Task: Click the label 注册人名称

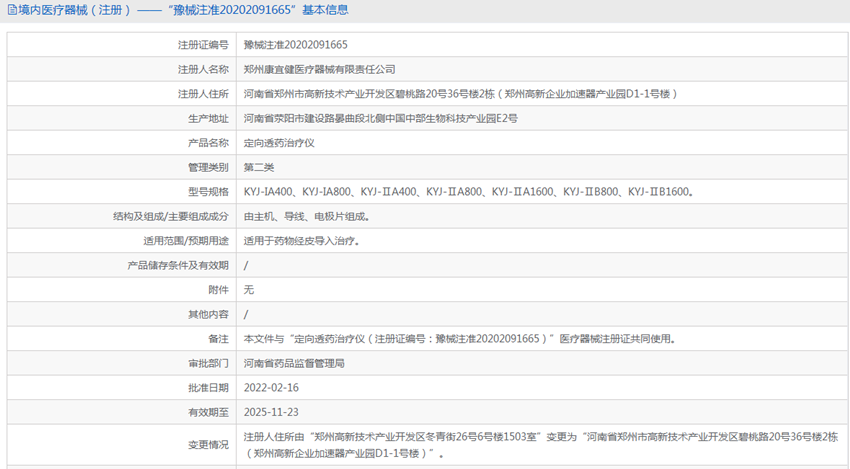Action: coord(203,69)
